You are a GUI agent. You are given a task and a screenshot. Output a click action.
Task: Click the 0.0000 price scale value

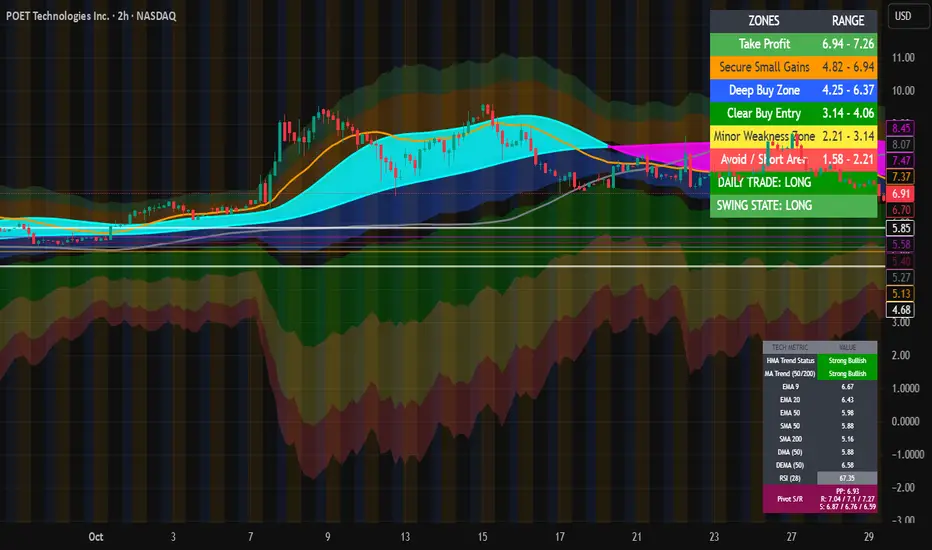(905, 421)
